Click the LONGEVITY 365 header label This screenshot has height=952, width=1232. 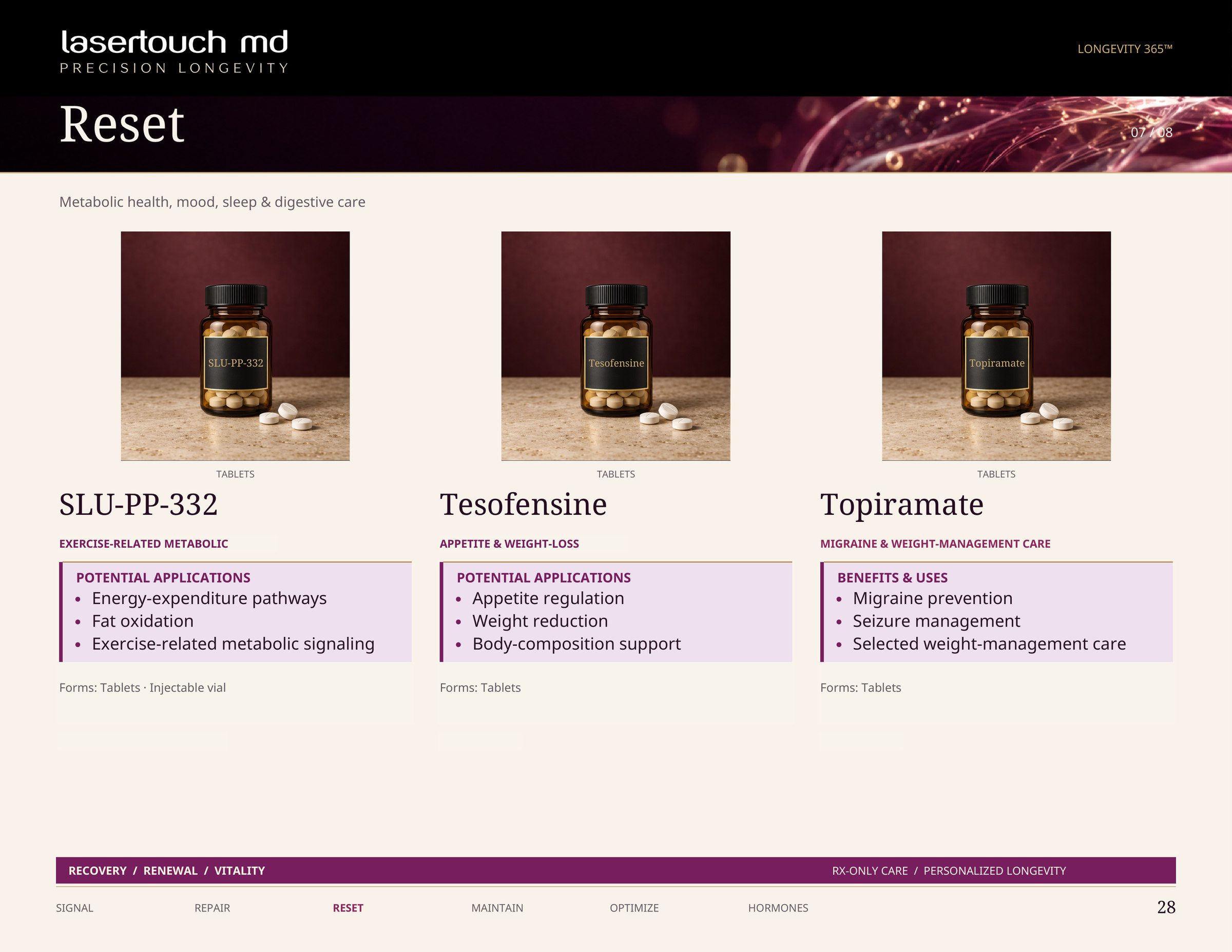(1125, 49)
